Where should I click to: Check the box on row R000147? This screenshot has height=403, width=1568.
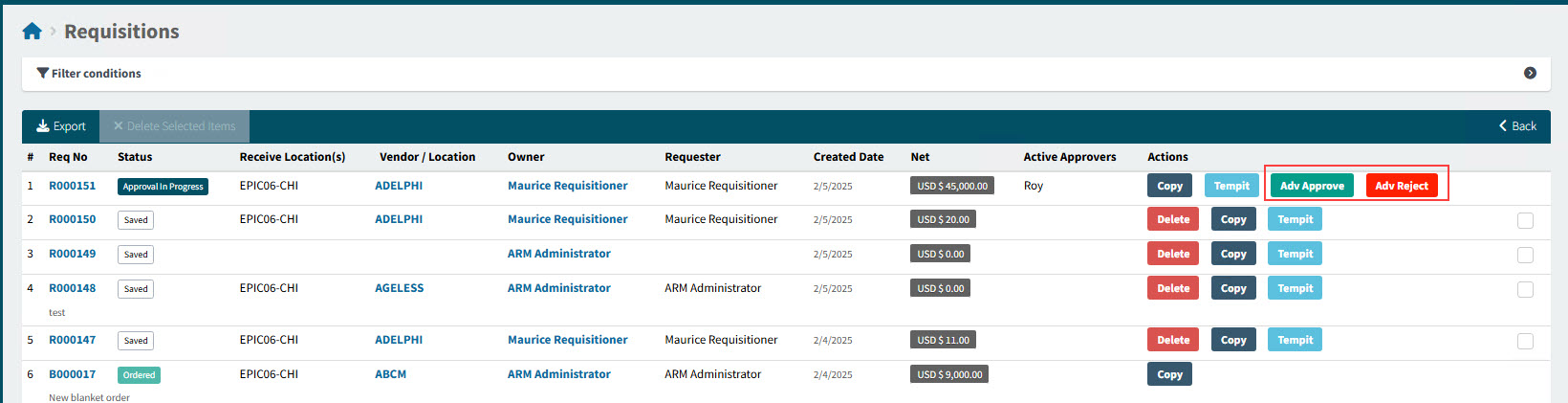(x=1525, y=341)
